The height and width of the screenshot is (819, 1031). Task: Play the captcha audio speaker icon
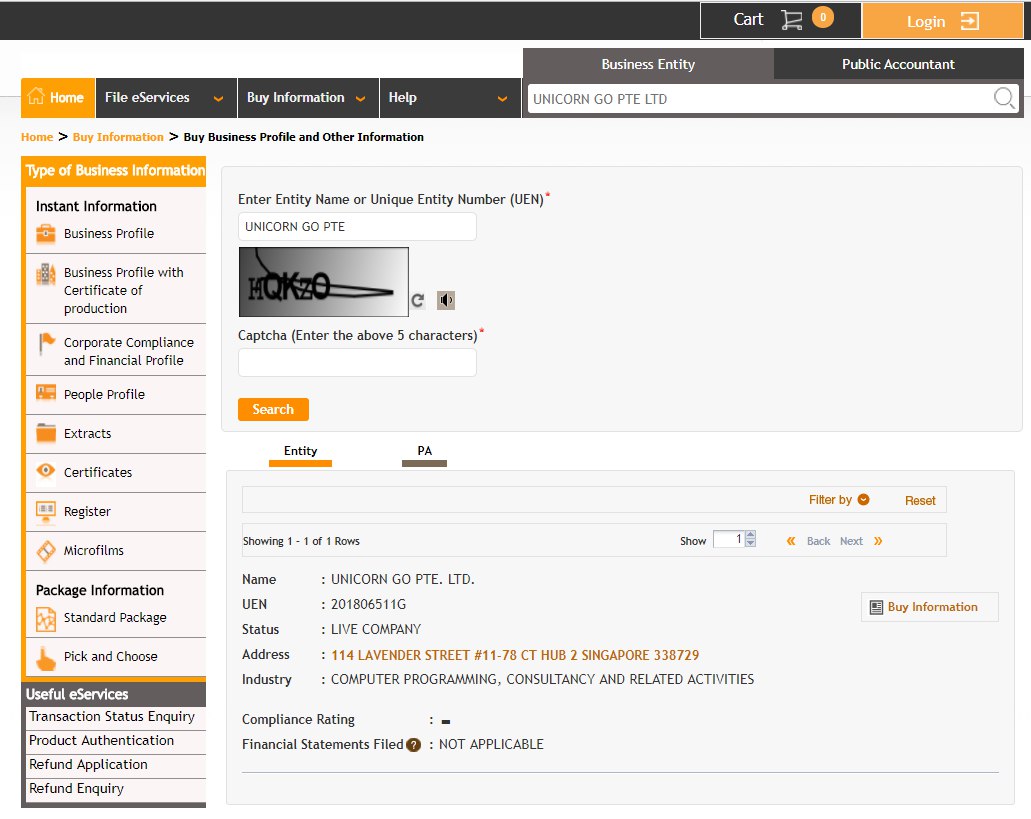446,300
